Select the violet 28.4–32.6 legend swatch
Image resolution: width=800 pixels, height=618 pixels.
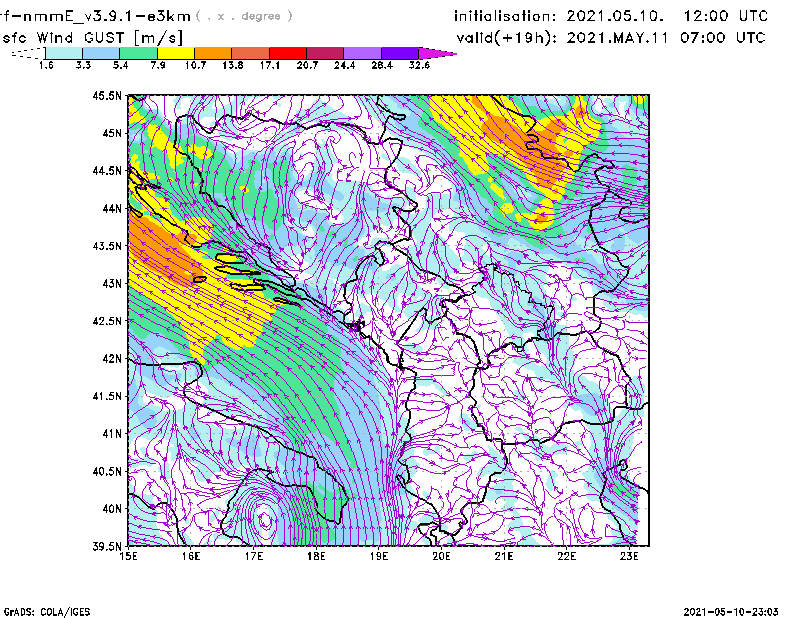point(400,53)
